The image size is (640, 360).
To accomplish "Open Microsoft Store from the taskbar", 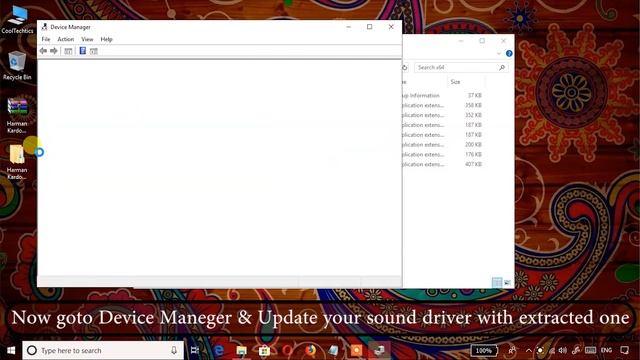I will [x=264, y=350].
